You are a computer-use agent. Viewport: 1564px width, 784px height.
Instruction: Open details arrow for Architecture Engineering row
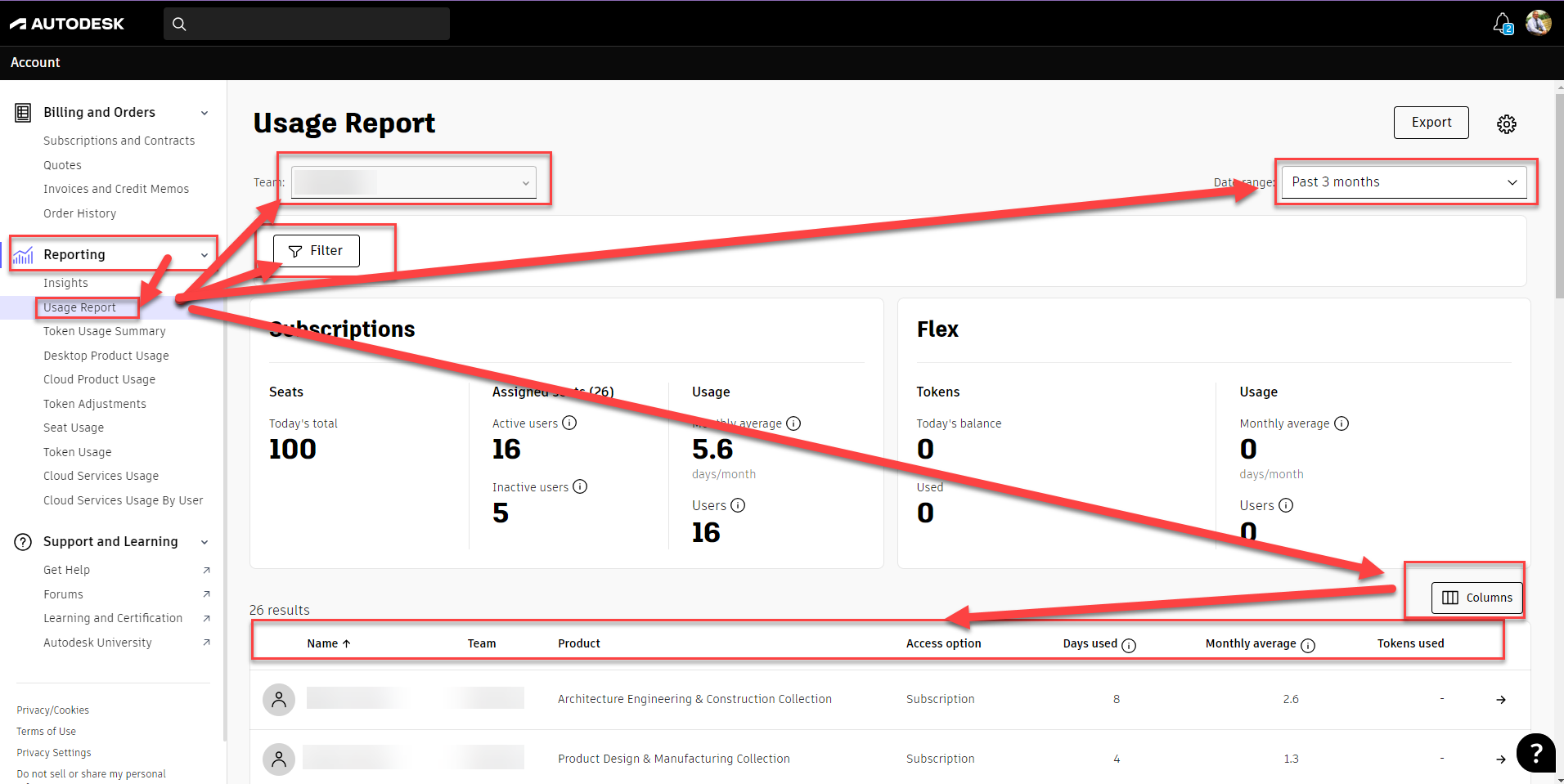[x=1501, y=700]
